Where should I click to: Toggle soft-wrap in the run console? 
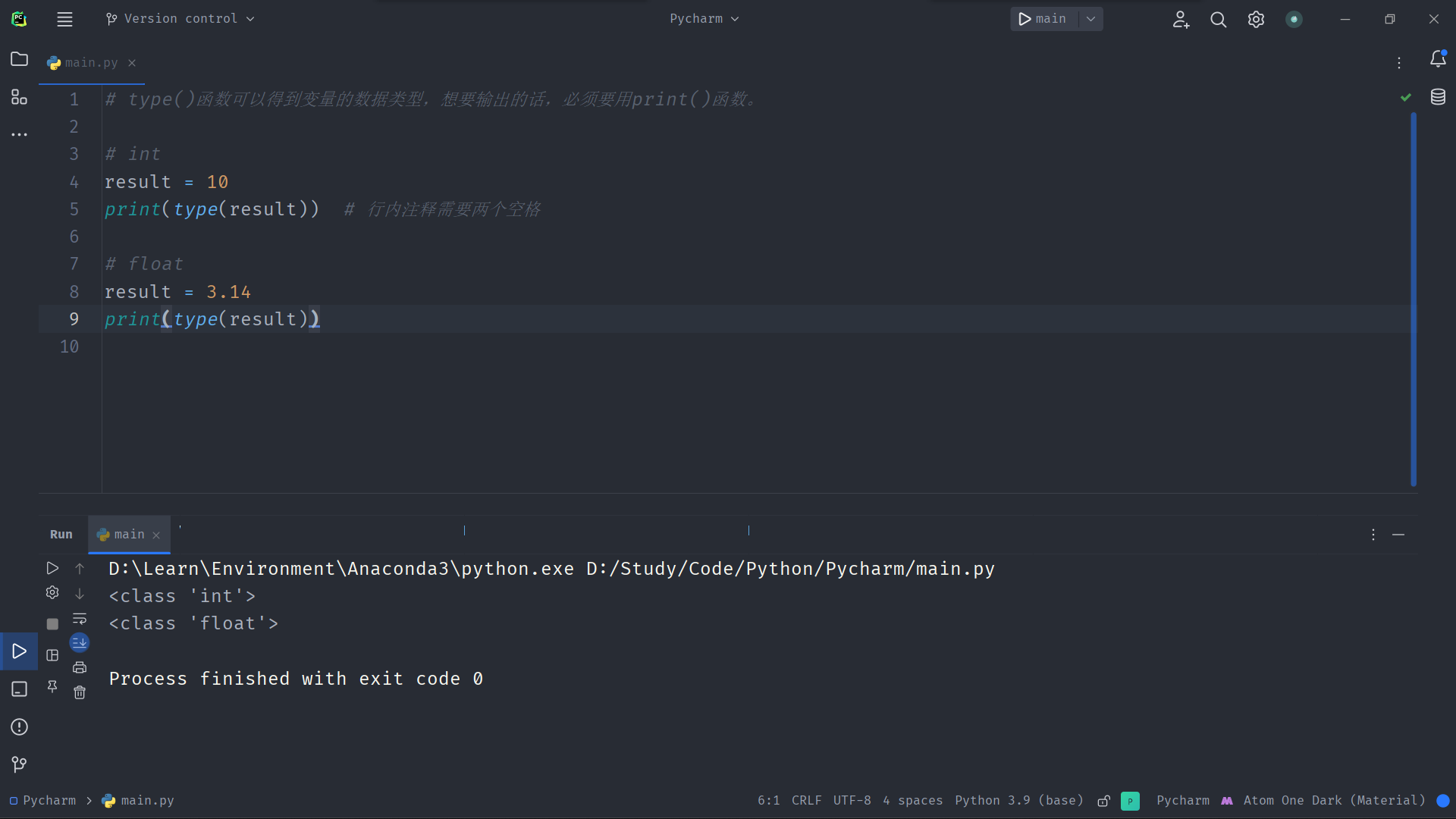(x=80, y=619)
